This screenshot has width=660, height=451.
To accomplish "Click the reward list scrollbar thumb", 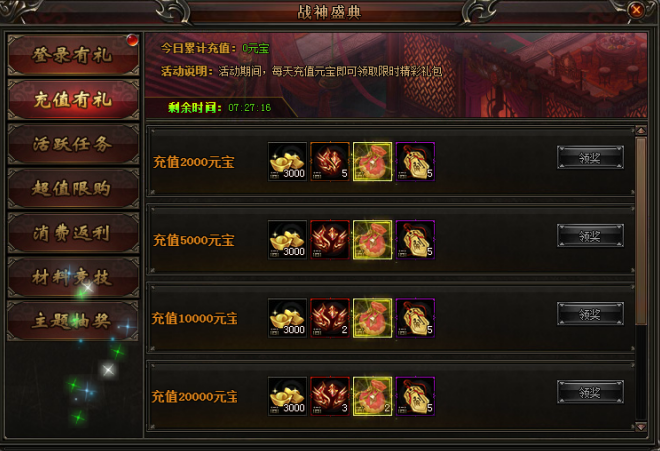I will point(641,231).
